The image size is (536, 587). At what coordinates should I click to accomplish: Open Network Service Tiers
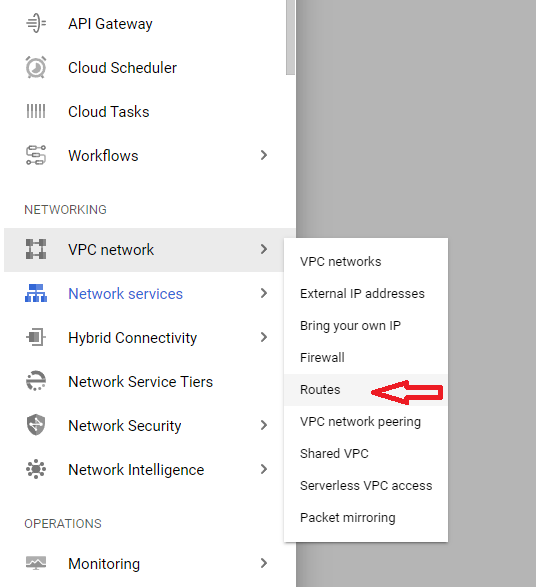click(x=140, y=381)
